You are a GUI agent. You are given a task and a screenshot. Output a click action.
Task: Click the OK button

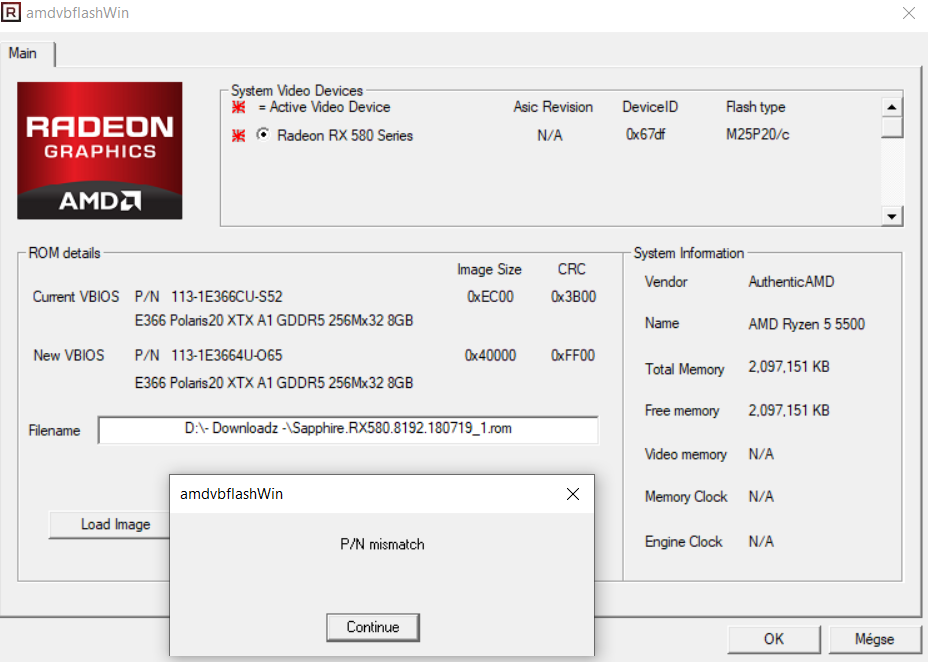(x=774, y=639)
